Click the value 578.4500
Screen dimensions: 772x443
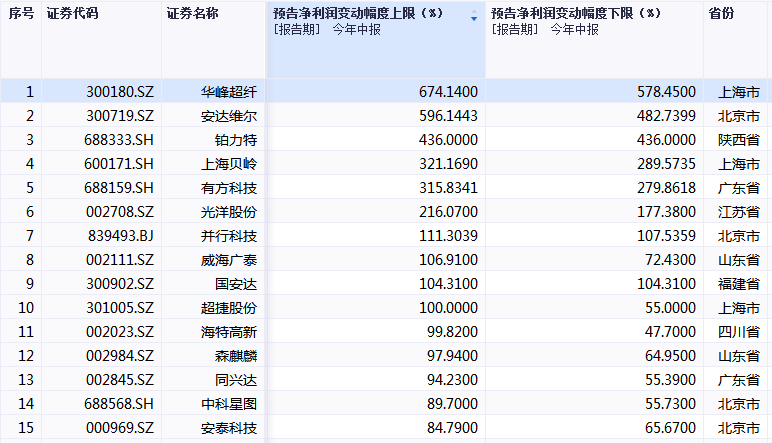click(666, 92)
